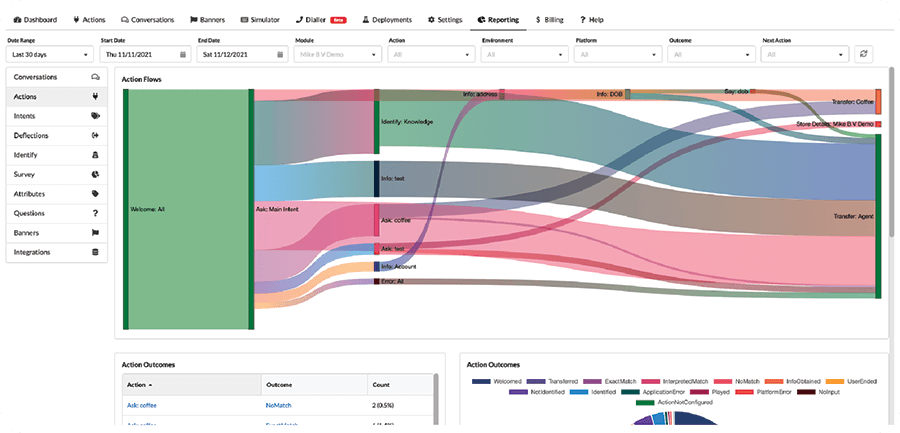Open the Simulator tab
Image resolution: width=900 pixels, height=433 pixels.
[261, 20]
